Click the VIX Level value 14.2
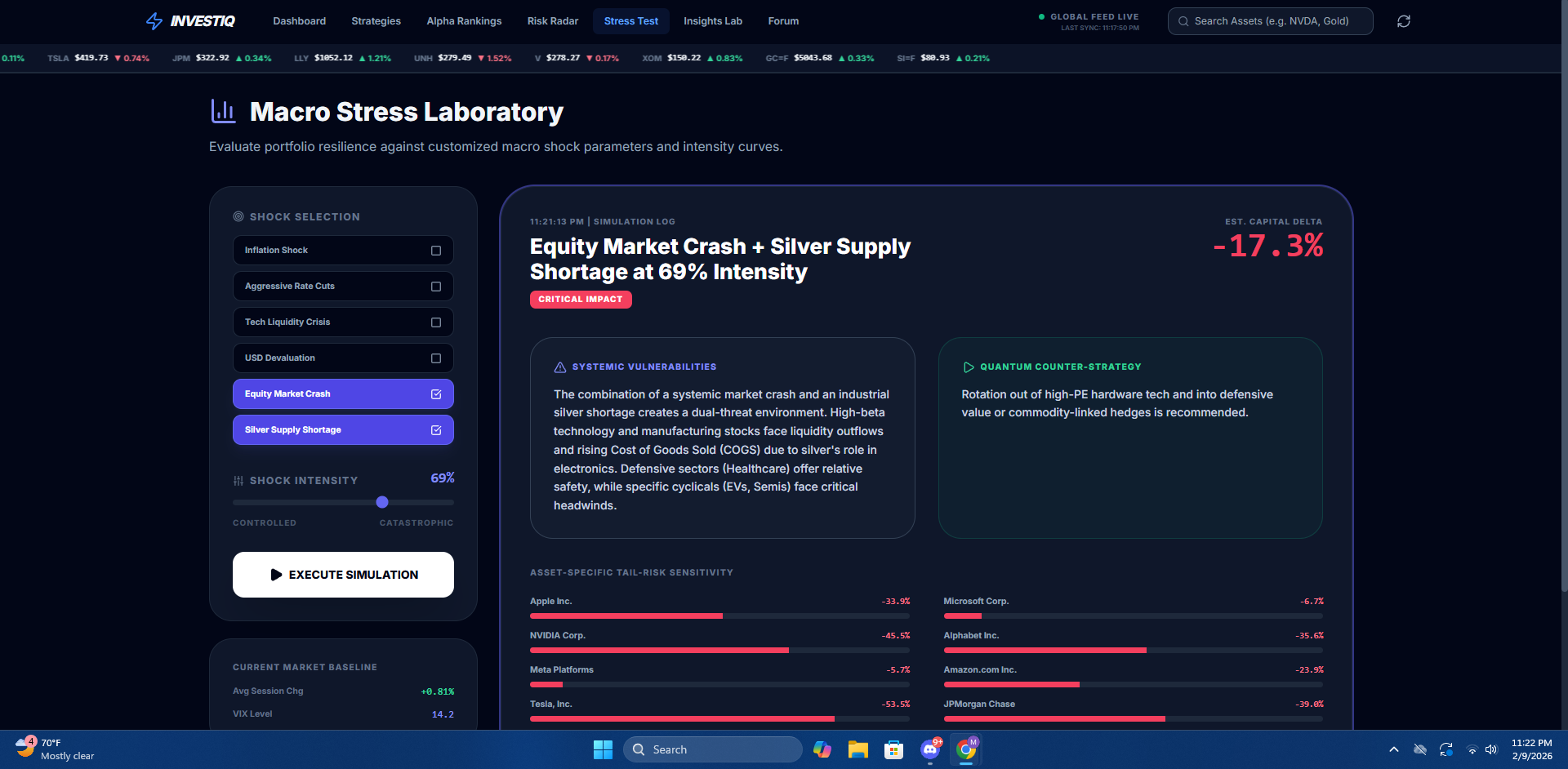This screenshot has height=769, width=1568. pyautogui.click(x=443, y=714)
